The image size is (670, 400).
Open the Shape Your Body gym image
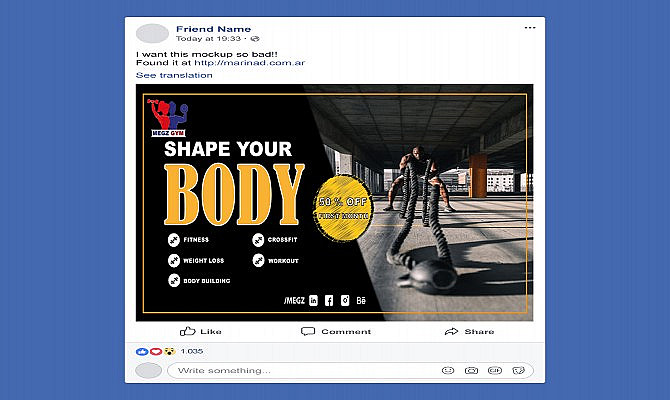coord(335,203)
